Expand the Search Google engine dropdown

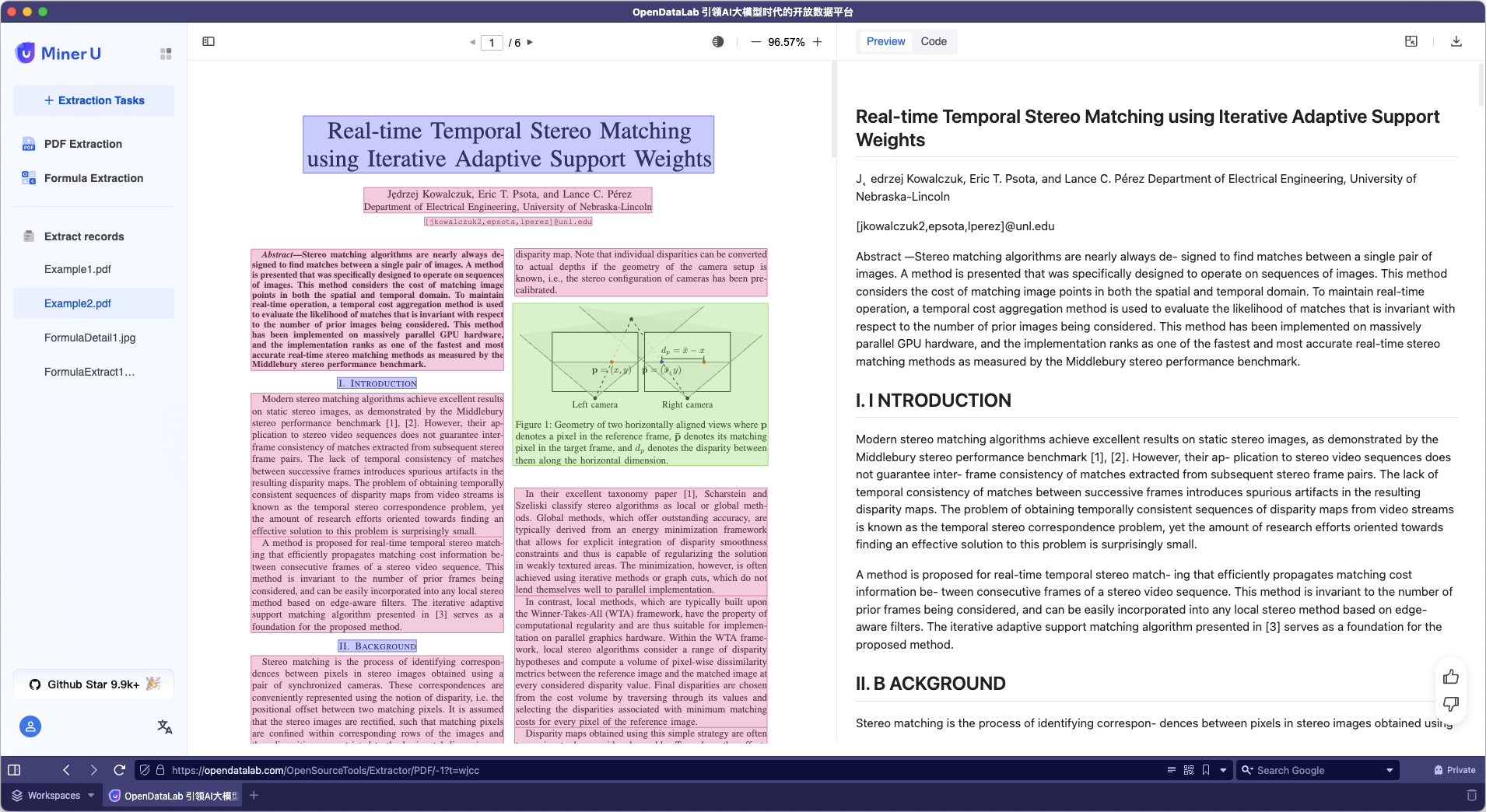pos(1390,770)
